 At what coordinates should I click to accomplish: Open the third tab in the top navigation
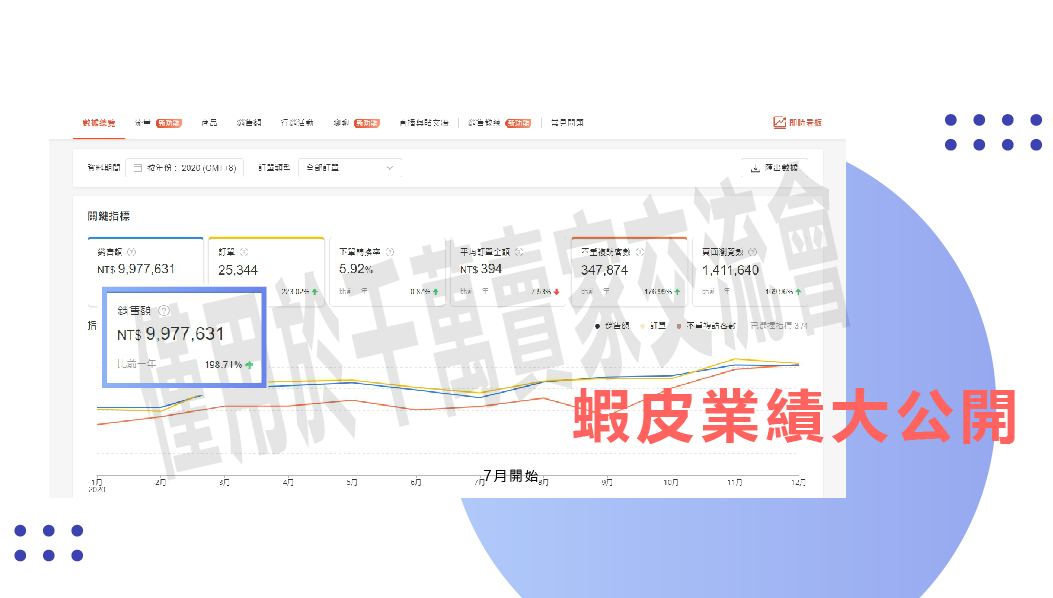coord(209,122)
